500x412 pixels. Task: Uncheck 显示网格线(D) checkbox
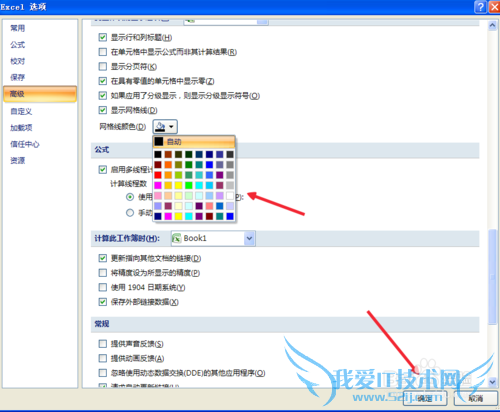[x=103, y=110]
